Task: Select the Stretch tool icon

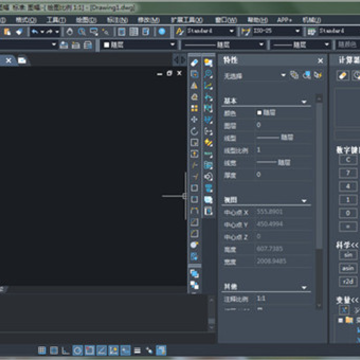Action: [x=194, y=154]
